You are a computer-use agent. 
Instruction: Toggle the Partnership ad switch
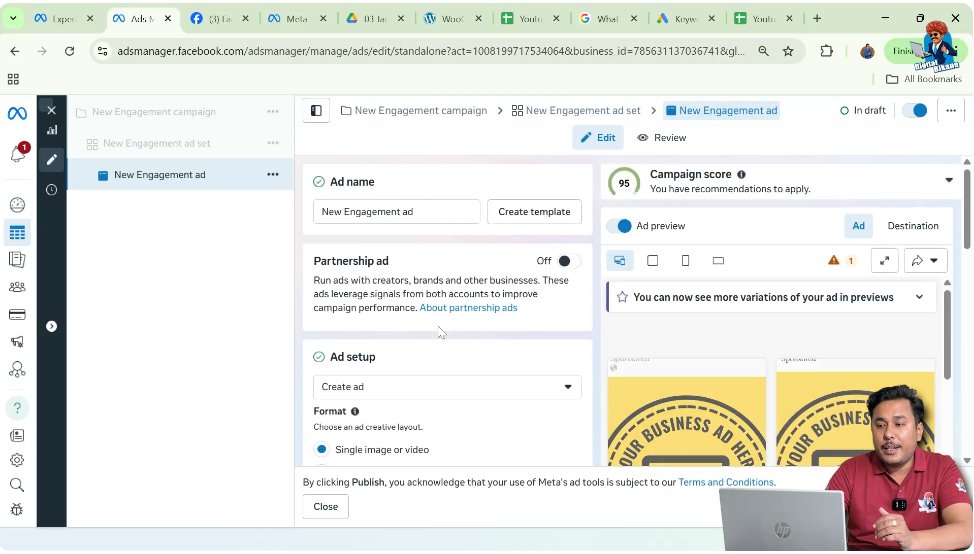click(567, 261)
